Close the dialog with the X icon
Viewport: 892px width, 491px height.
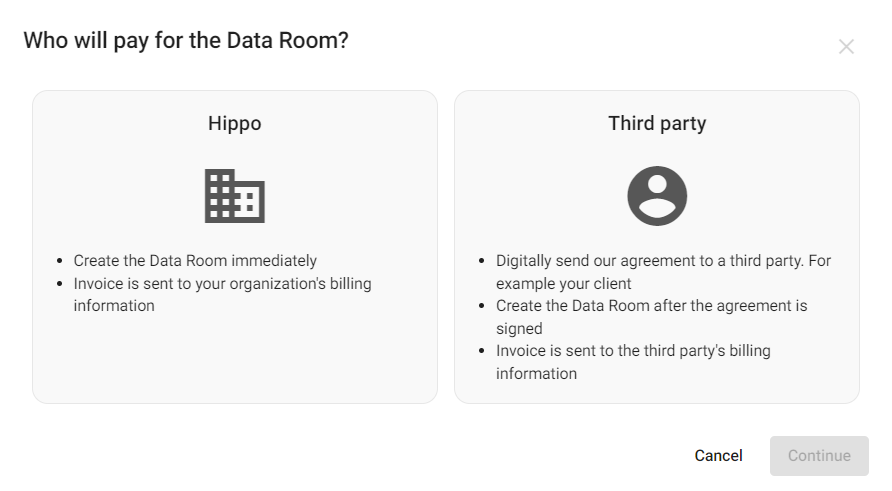[x=846, y=47]
